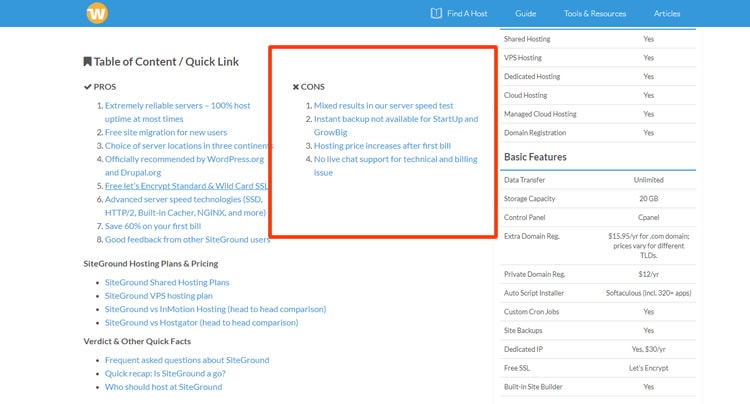This screenshot has height=404, width=750.
Task: Open link 'Extremely reliable servers – 100% host uptime'
Action: (177, 112)
